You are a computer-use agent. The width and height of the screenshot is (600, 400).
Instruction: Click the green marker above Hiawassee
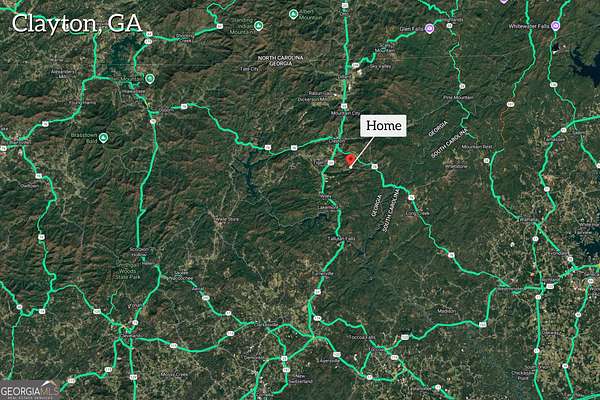(x=150, y=79)
